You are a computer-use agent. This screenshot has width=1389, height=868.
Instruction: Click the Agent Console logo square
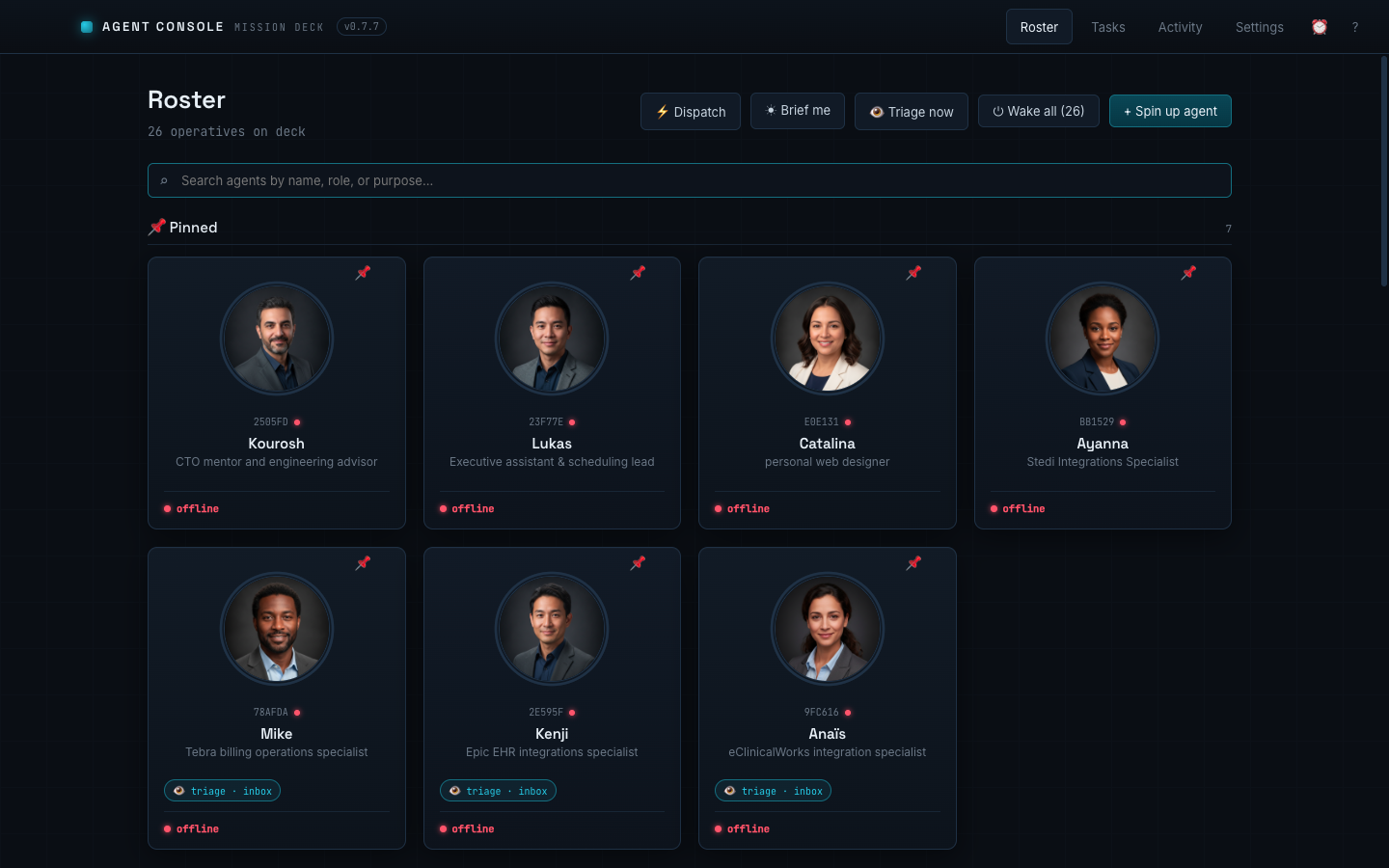pyautogui.click(x=87, y=27)
